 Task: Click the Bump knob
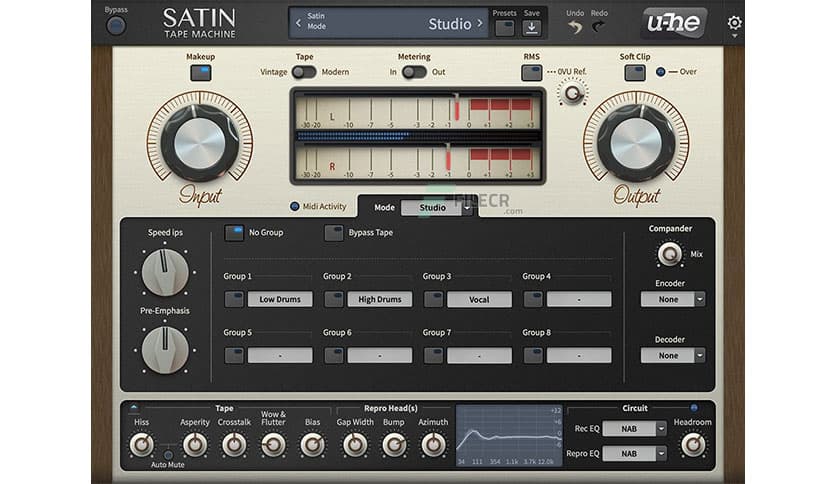click(394, 445)
